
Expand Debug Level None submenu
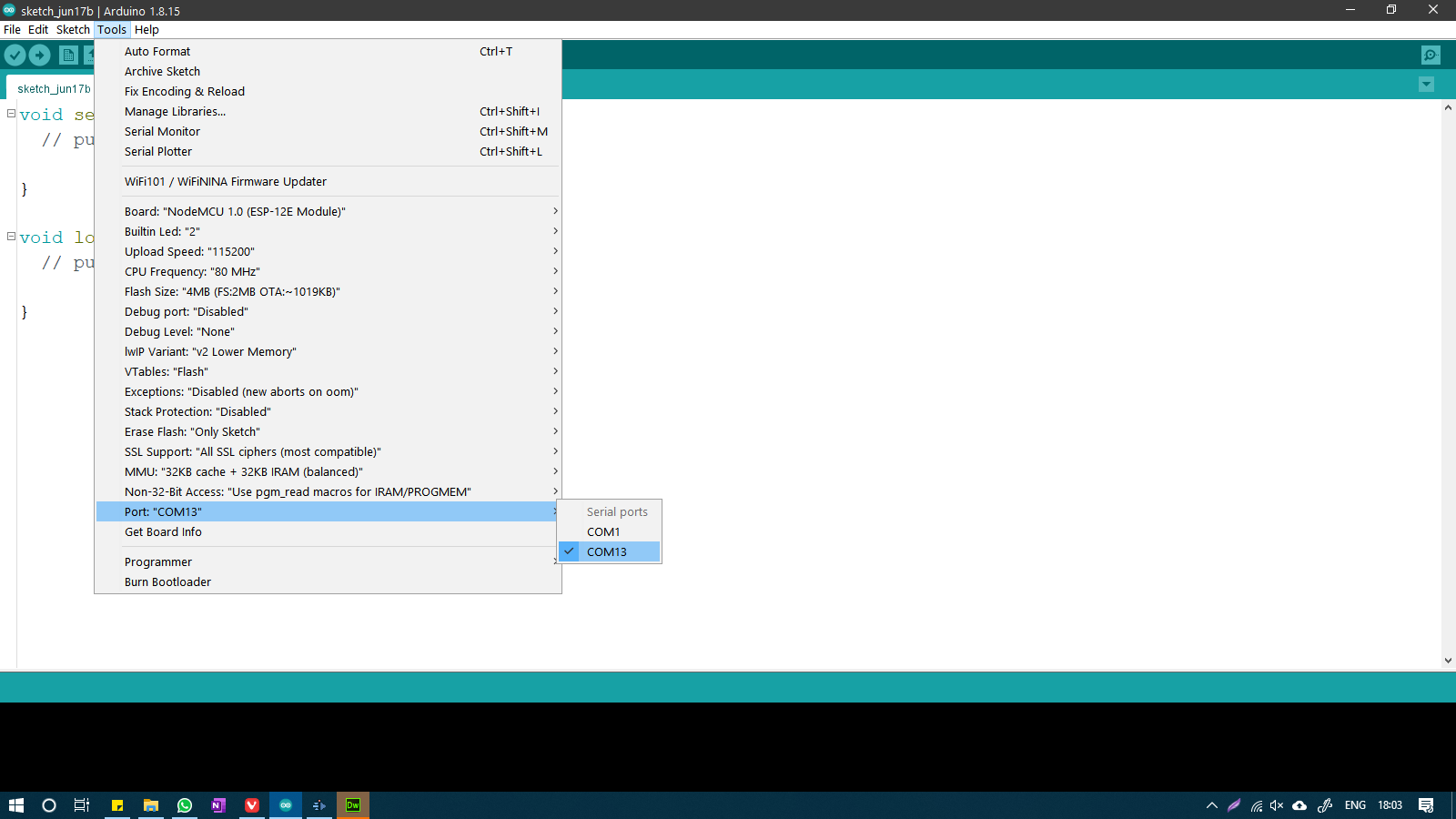tap(329, 332)
